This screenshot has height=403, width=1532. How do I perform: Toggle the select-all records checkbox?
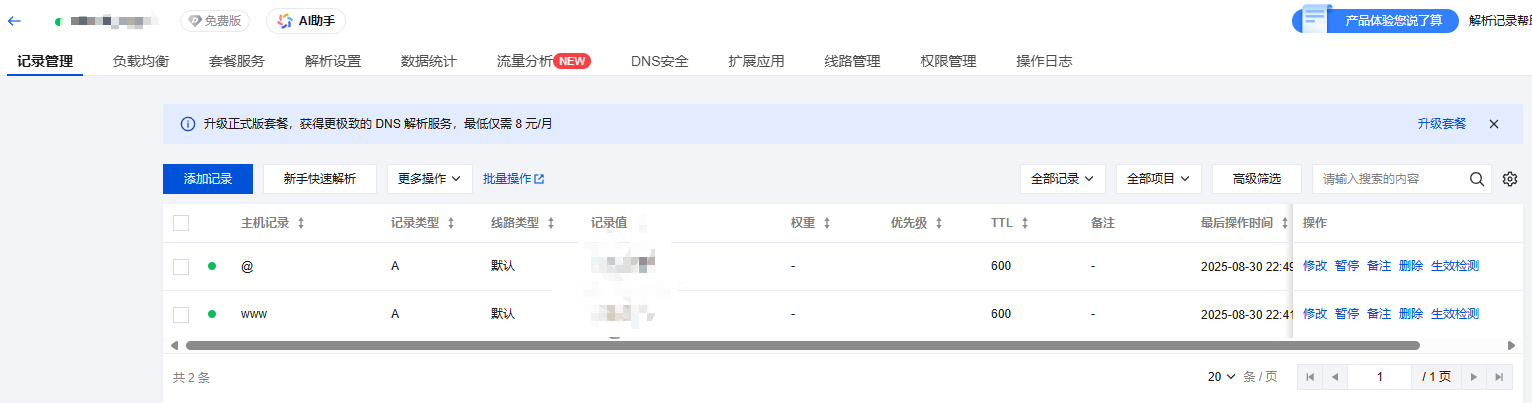pos(181,223)
